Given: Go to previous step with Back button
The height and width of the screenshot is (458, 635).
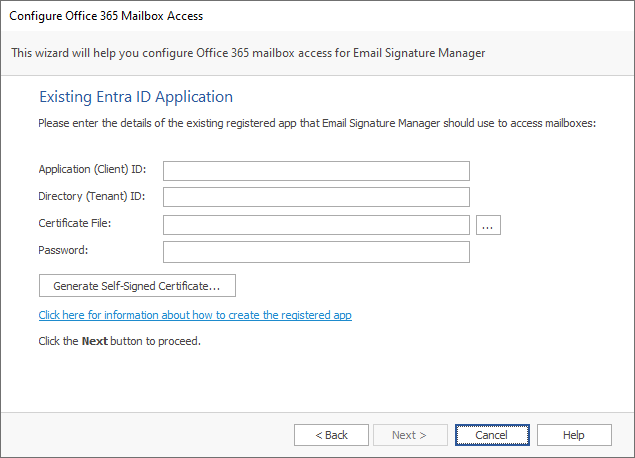Looking at the screenshot, I should [331, 435].
